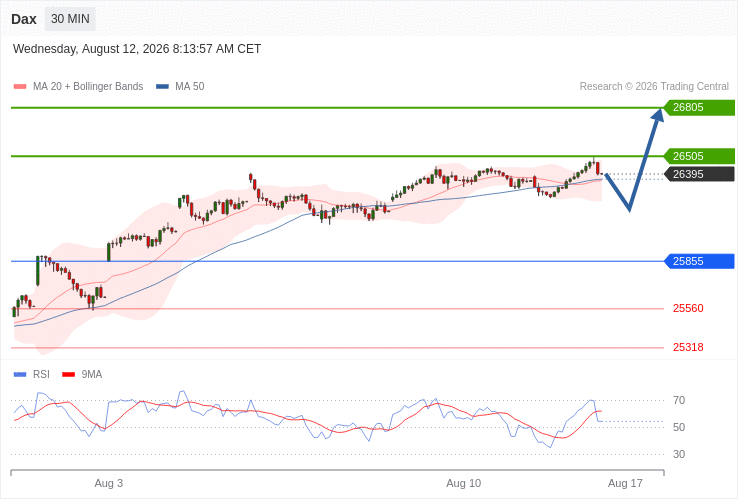This screenshot has height=500, width=738.
Task: Click the date and time stamp text
Action: click(137, 49)
